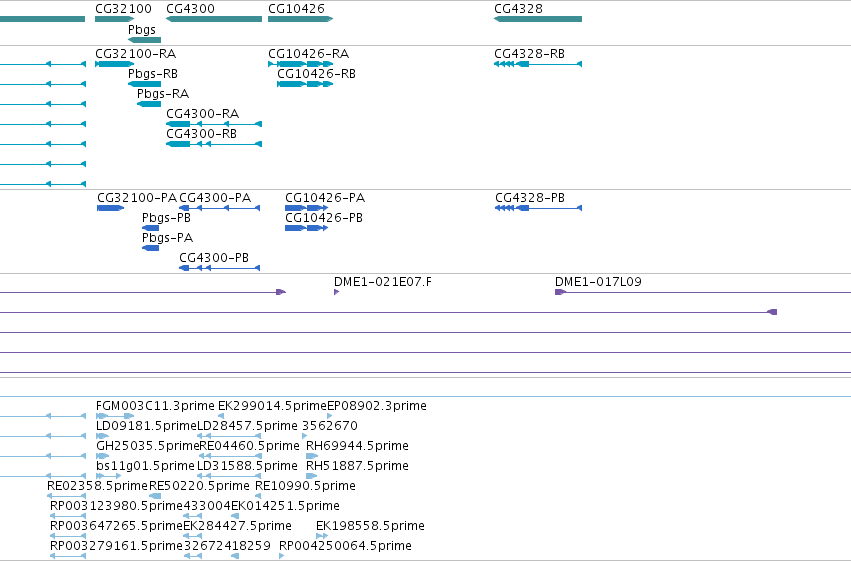Select transcript Pbgs-RB
The height and width of the screenshot is (561, 851).
point(144,84)
